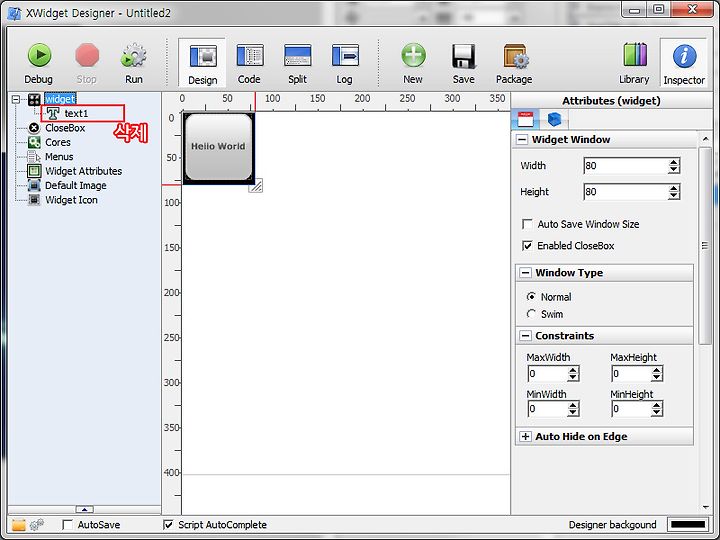
Task: Switch to Code view
Action: [249, 63]
